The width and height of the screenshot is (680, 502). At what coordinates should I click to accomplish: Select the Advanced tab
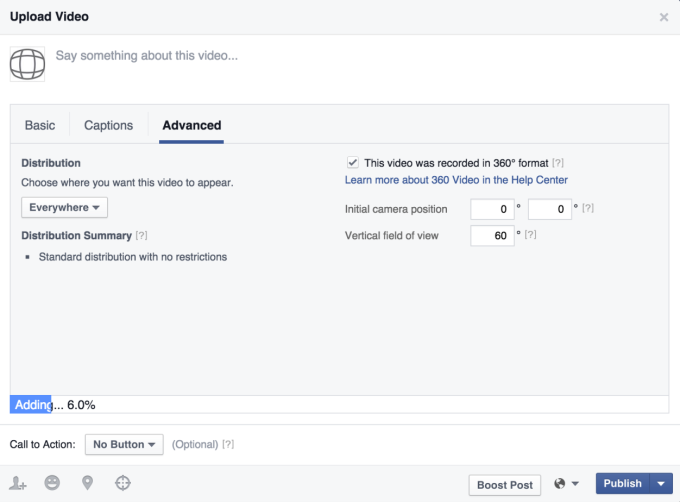(191, 125)
